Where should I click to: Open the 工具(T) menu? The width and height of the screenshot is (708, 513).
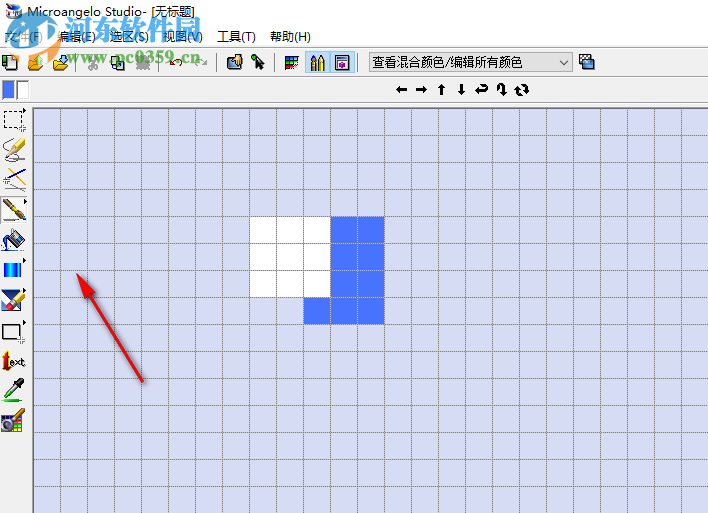[236, 37]
